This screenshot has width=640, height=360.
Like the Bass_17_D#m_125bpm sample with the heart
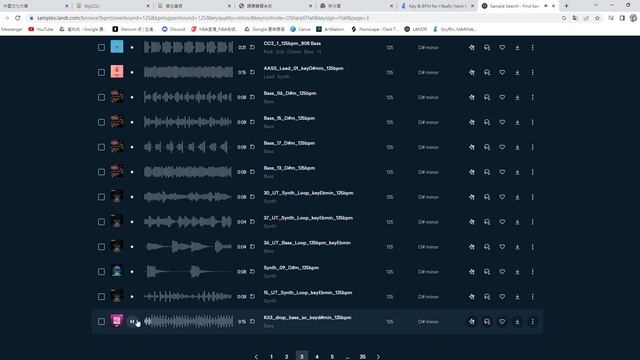502,147
